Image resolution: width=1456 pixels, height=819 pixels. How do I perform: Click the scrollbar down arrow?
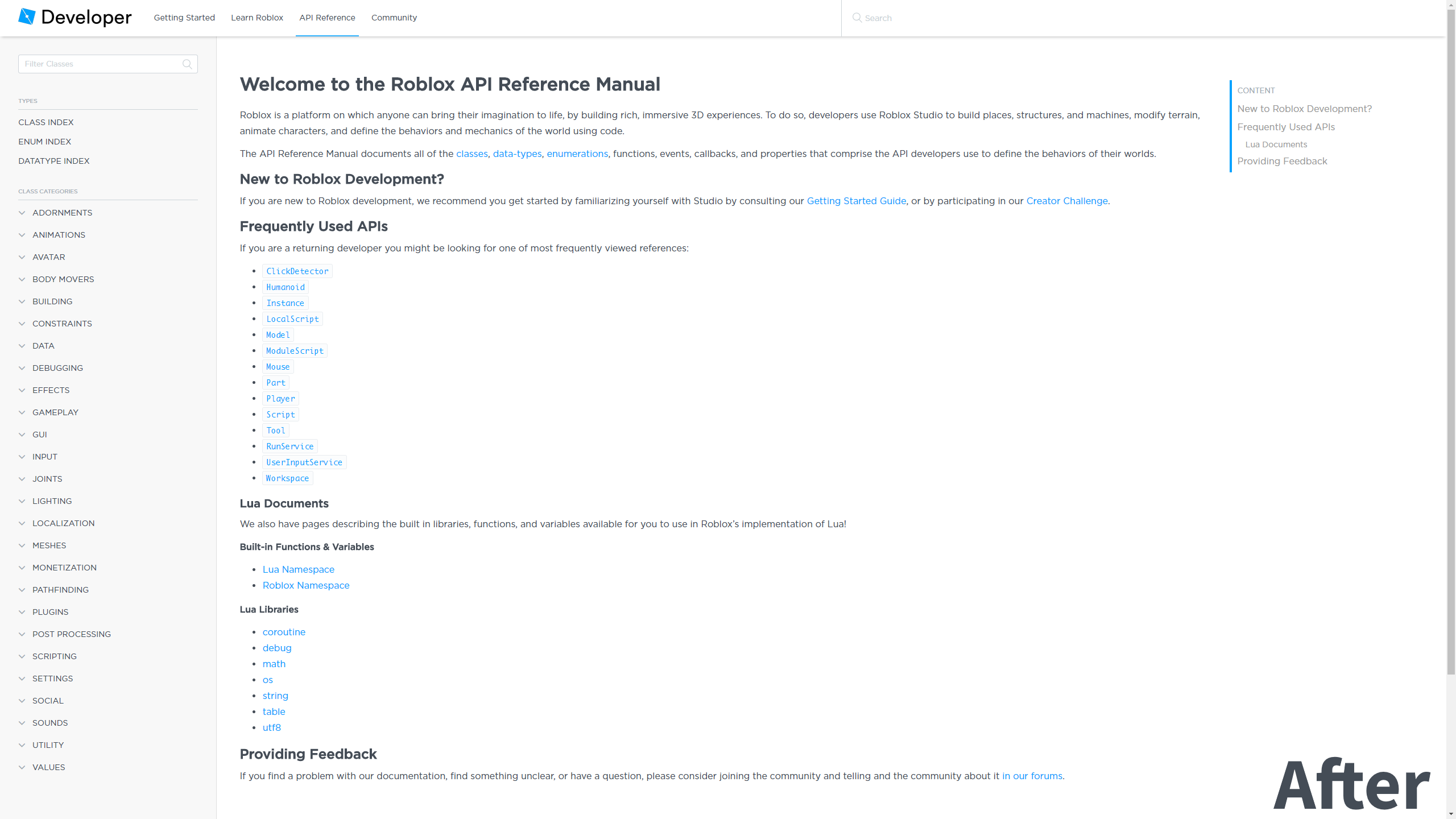pyautogui.click(x=1451, y=814)
